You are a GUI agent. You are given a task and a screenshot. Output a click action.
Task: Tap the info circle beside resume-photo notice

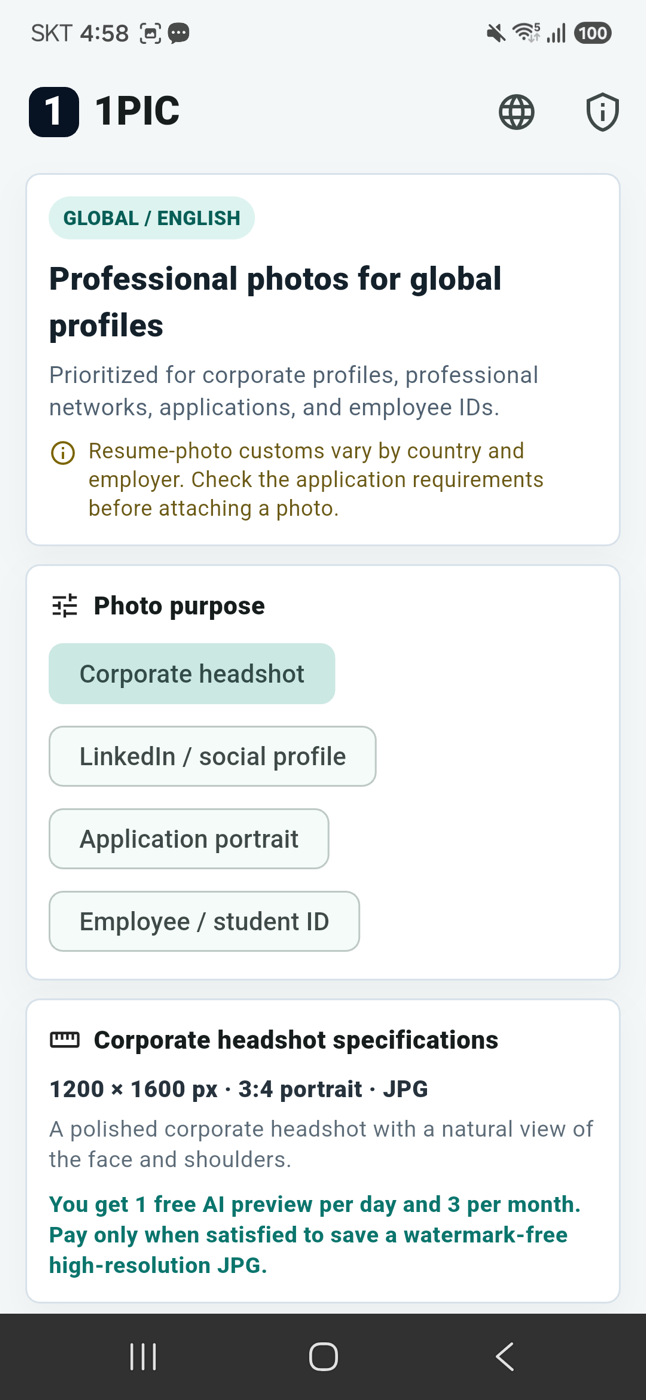[x=63, y=453]
